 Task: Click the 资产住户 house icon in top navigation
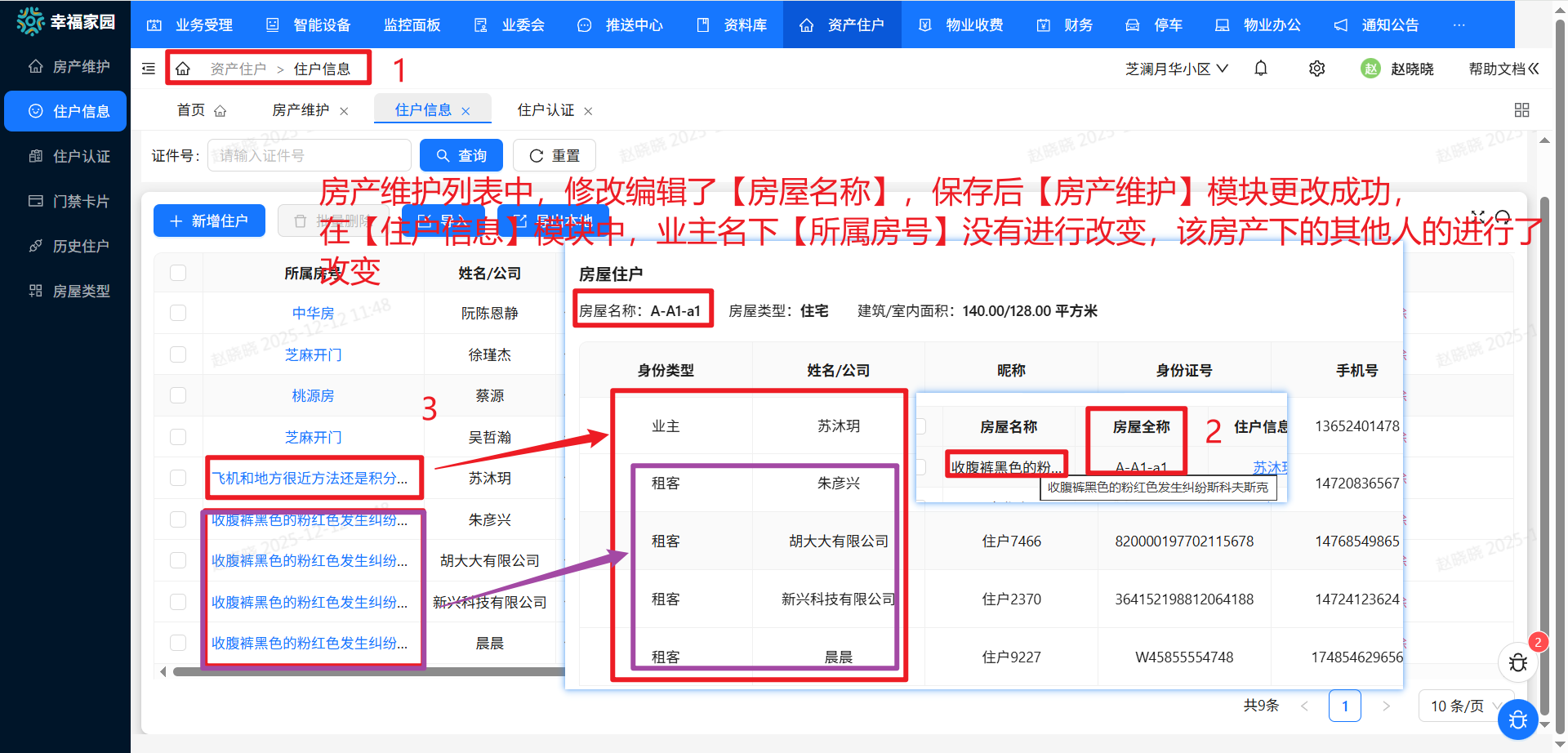(807, 25)
